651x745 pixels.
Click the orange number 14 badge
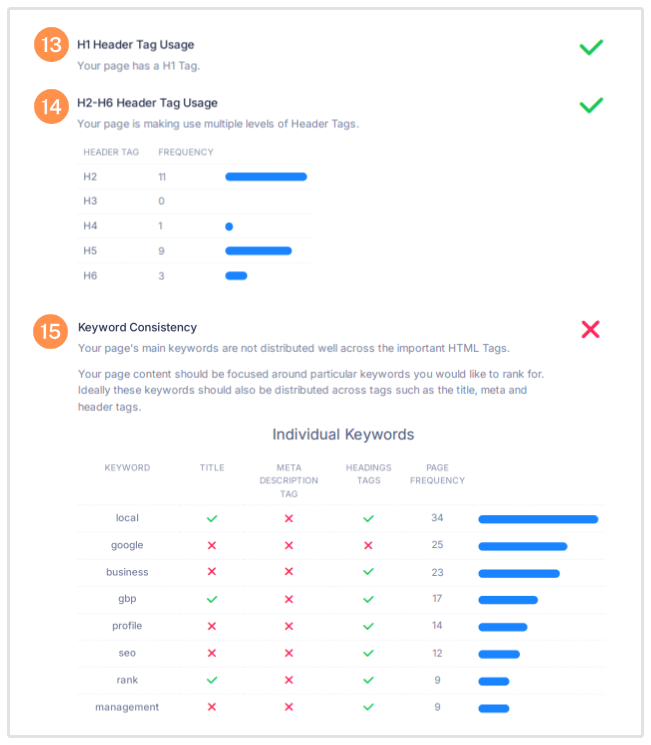point(51,107)
